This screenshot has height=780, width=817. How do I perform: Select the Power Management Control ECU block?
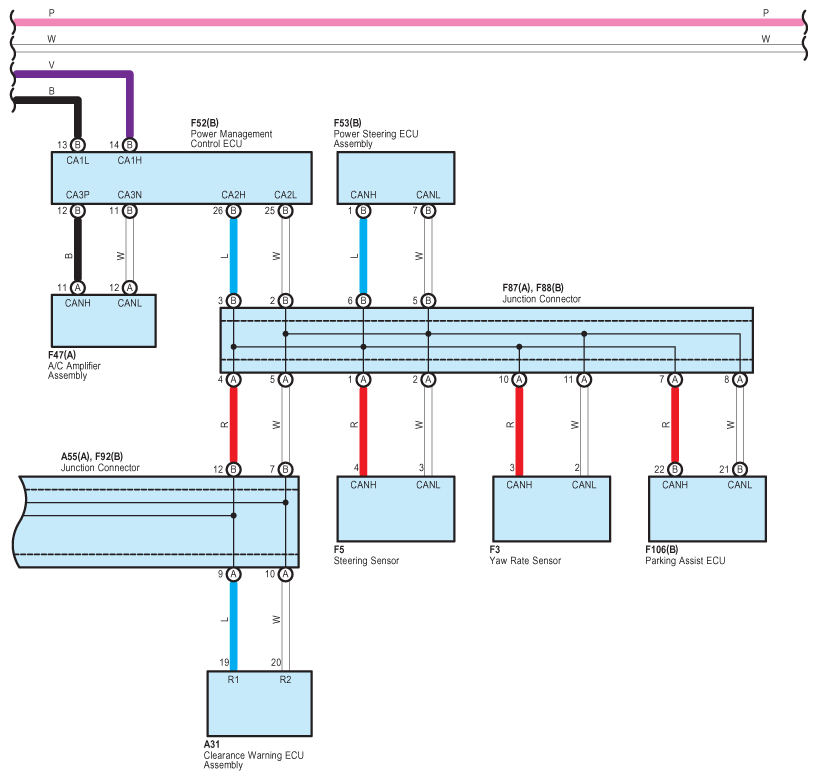(180, 178)
